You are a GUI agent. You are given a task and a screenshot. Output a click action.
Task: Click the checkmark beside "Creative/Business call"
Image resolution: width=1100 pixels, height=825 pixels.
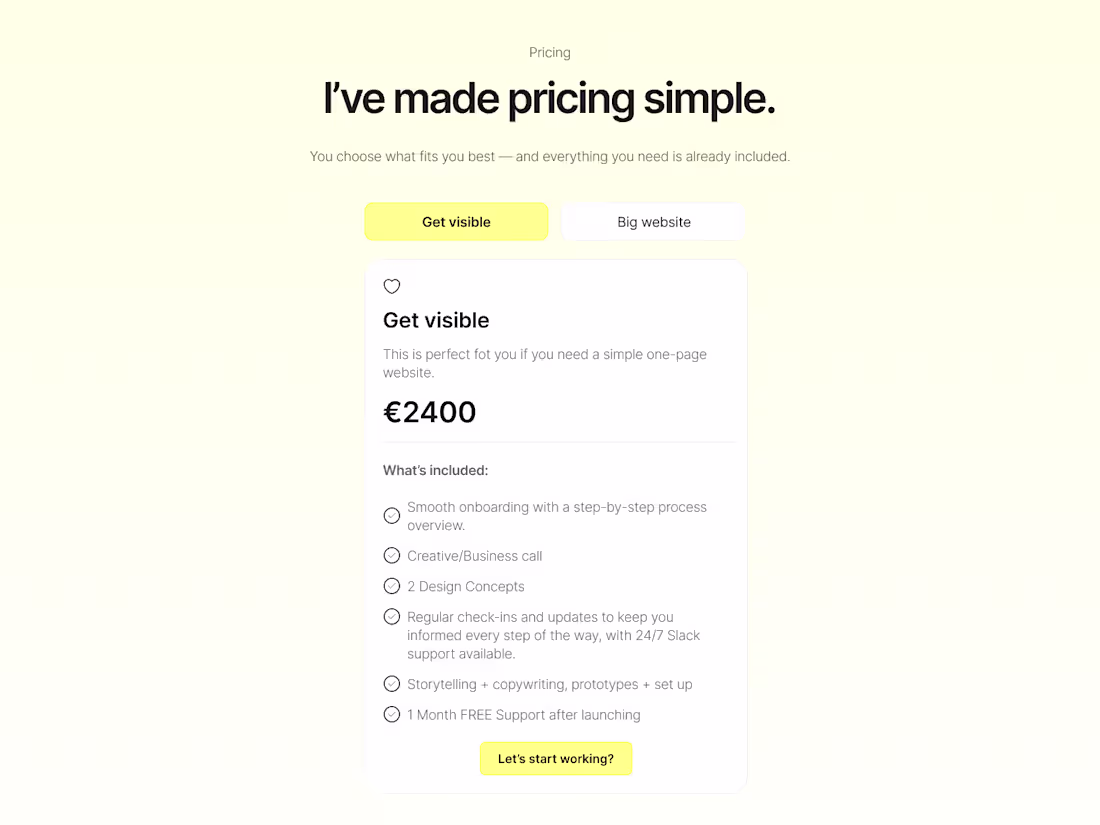pos(391,555)
